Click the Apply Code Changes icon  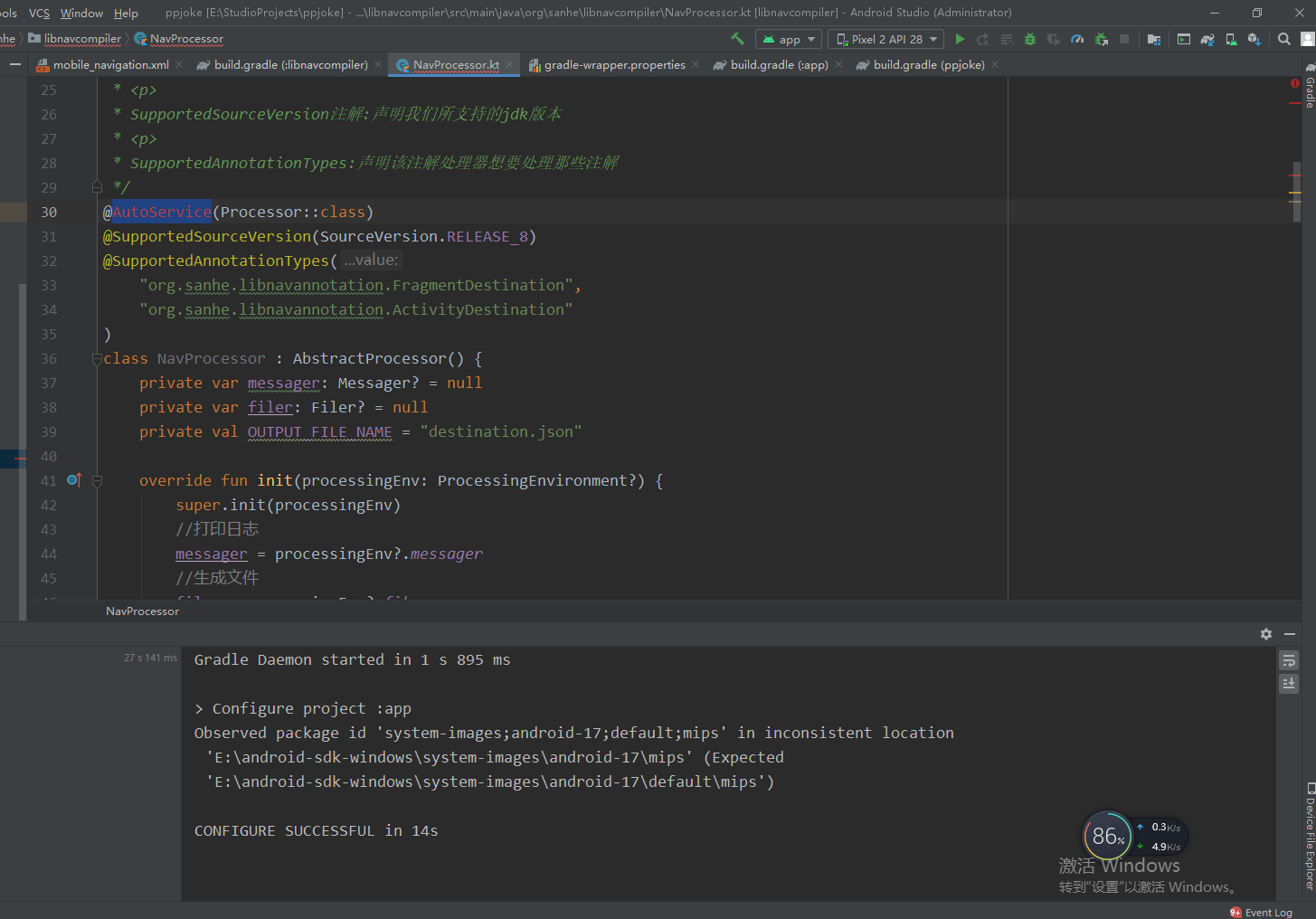tap(1007, 39)
